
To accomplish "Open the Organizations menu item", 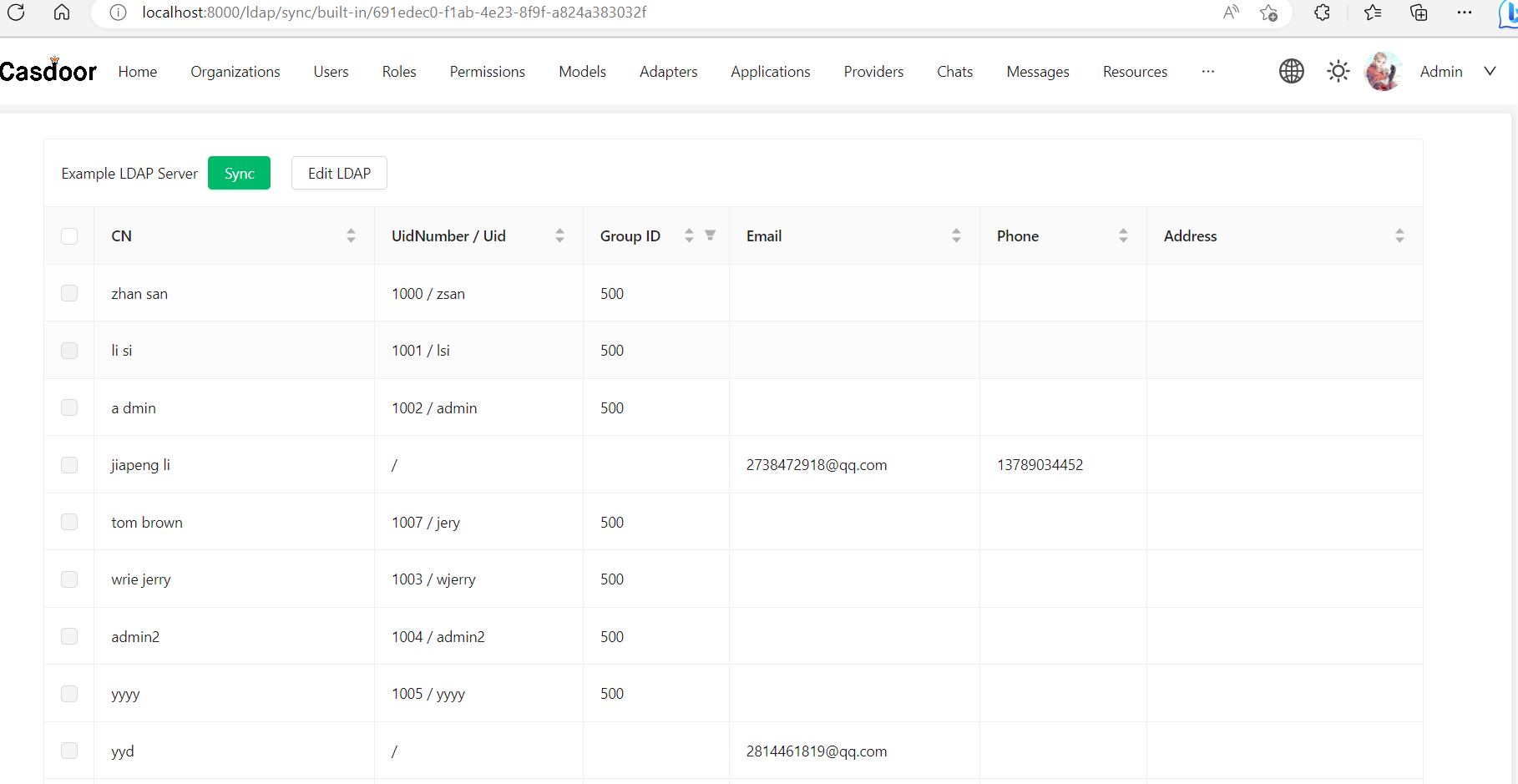I will point(235,71).
